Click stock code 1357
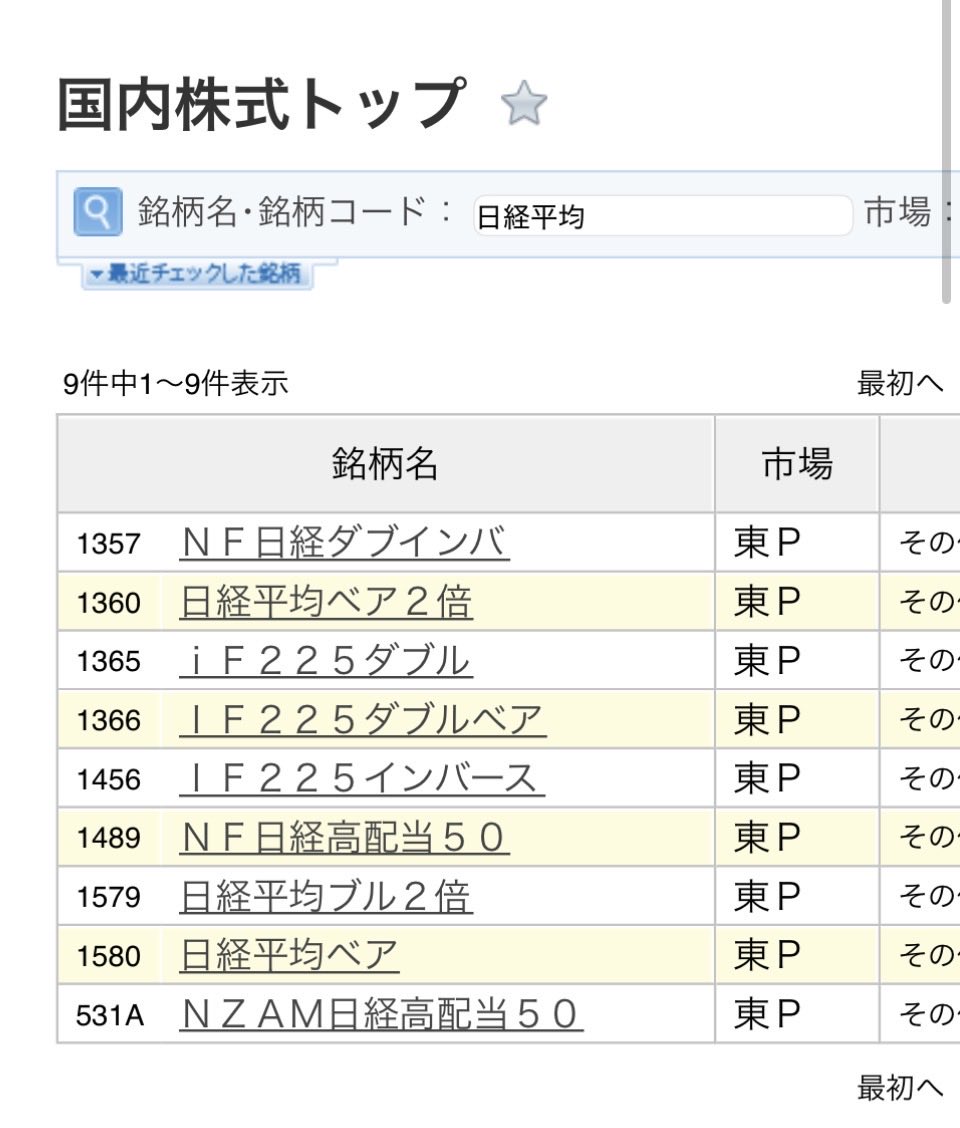Image resolution: width=960 pixels, height=1128 pixels. point(109,544)
